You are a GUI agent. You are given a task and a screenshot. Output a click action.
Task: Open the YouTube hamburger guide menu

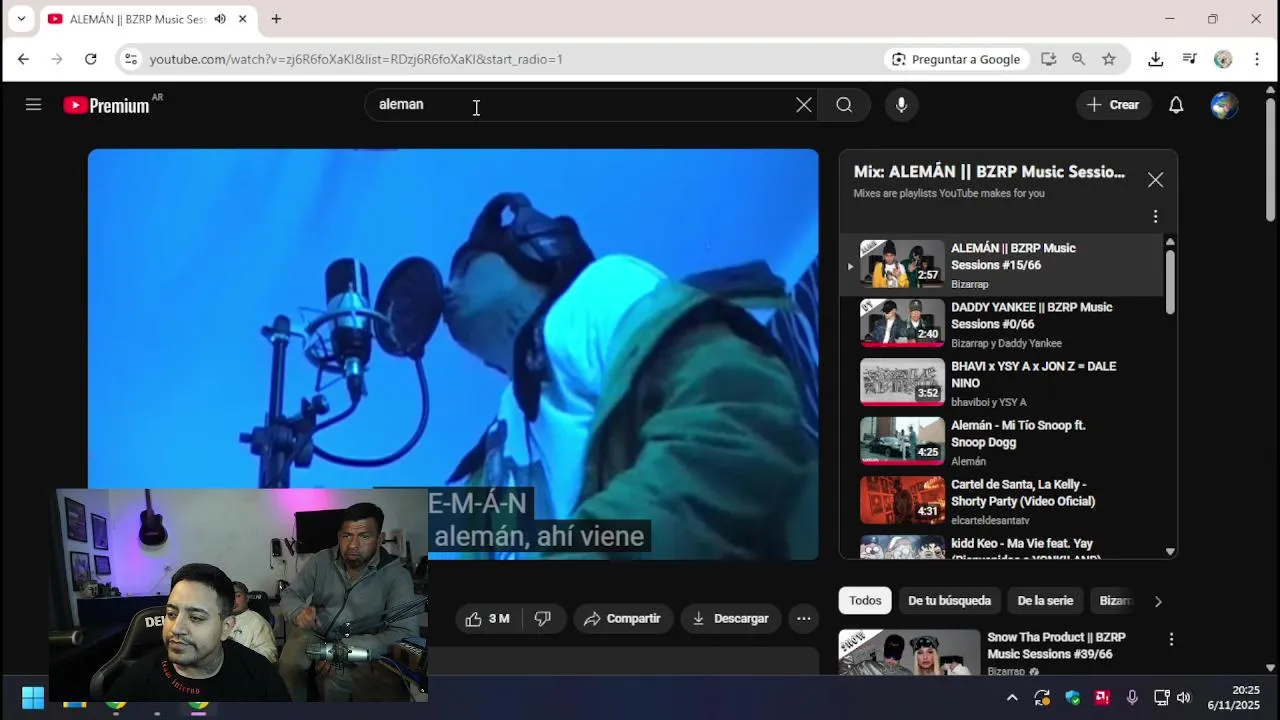pos(33,104)
